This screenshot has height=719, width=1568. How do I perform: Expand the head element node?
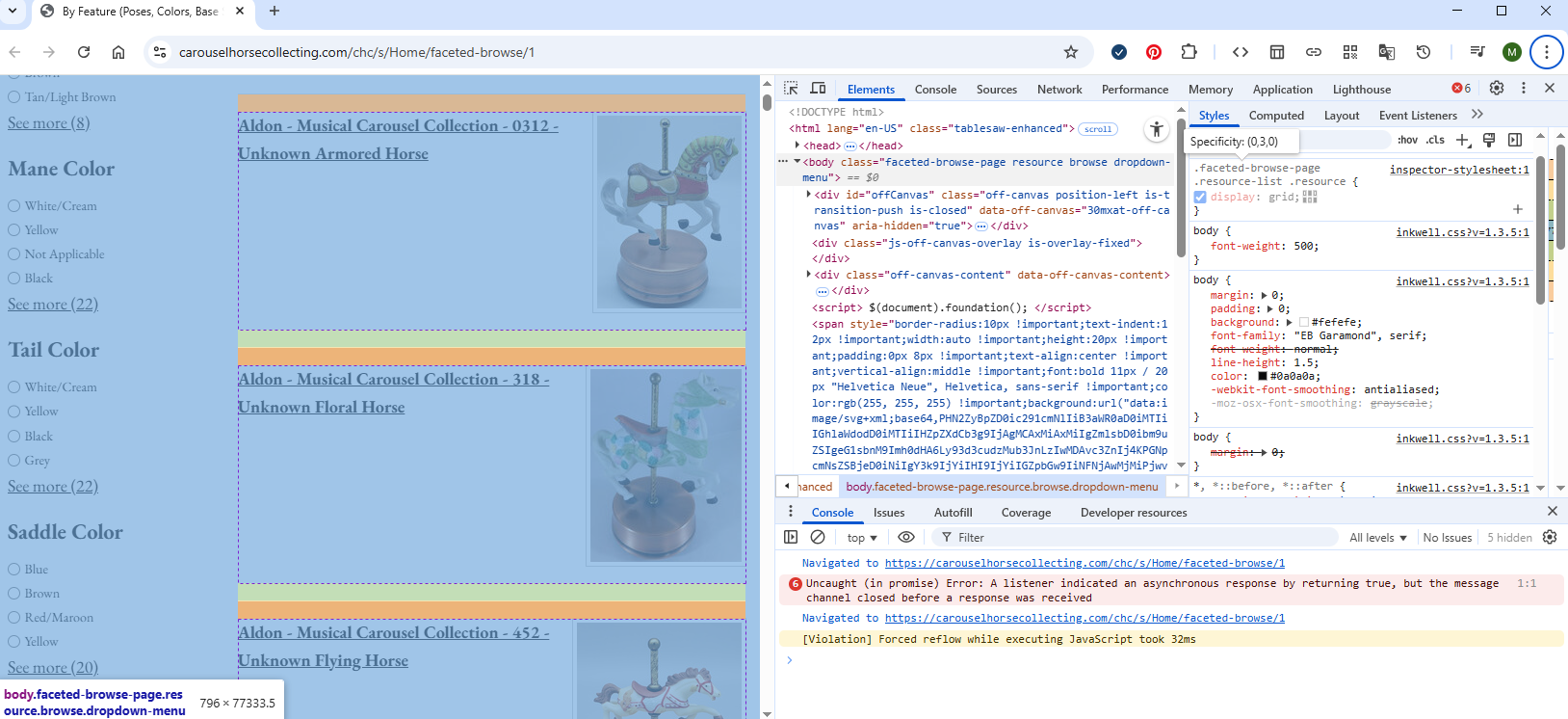tap(797, 146)
